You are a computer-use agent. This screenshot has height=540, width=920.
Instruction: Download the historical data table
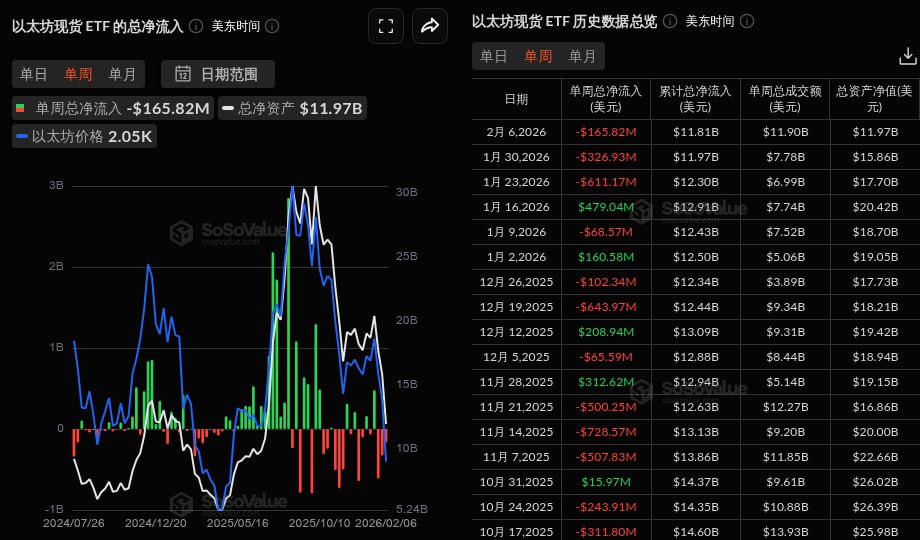point(907,57)
